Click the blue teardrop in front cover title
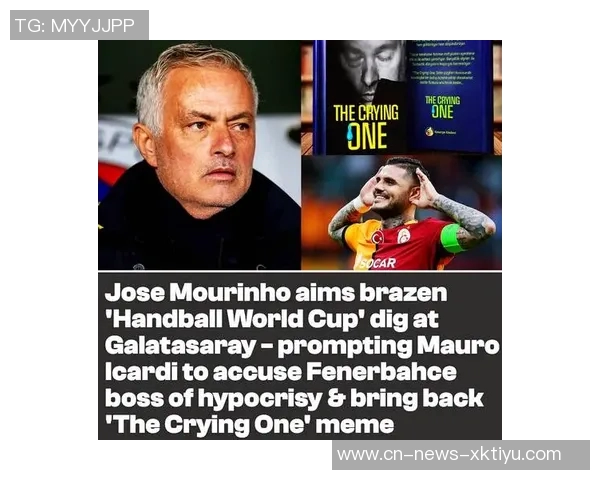Image resolution: width=600 pixels, height=480 pixels. [x=351, y=133]
